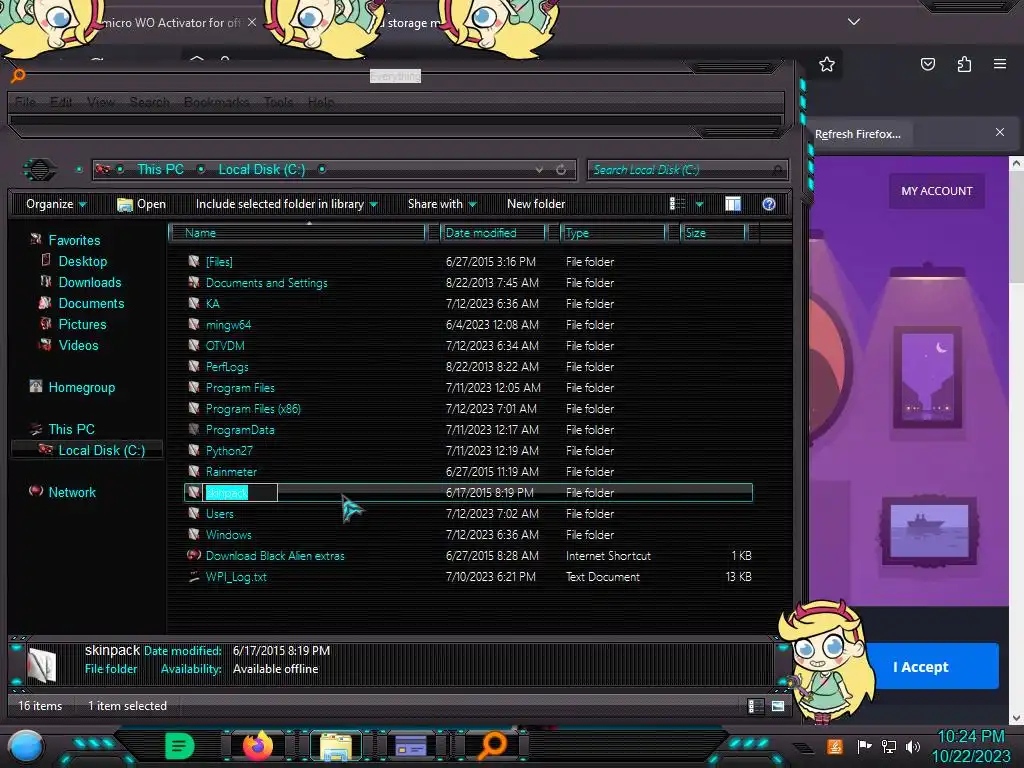Open the view options dropdown arrow
This screenshot has height=768, width=1024.
699,204
